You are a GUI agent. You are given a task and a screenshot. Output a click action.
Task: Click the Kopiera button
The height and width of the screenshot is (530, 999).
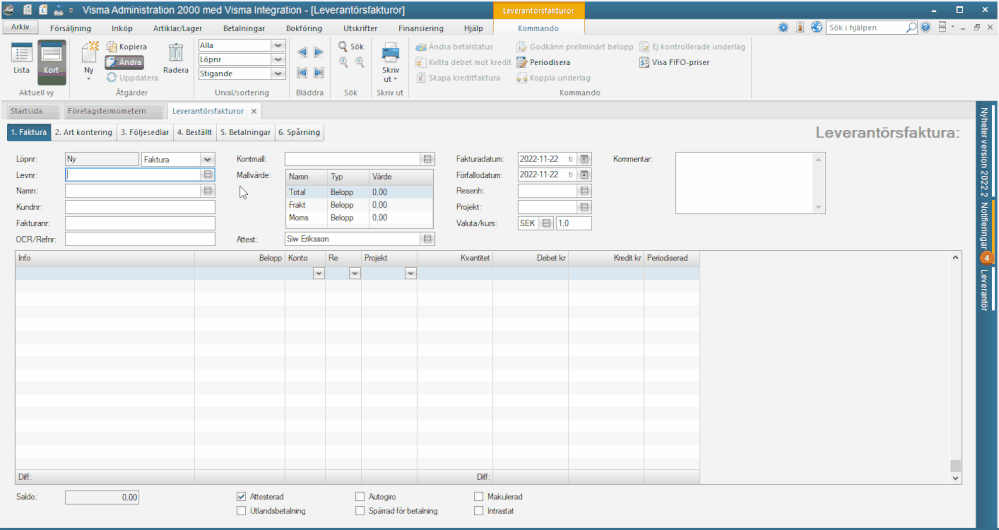pyautogui.click(x=127, y=47)
